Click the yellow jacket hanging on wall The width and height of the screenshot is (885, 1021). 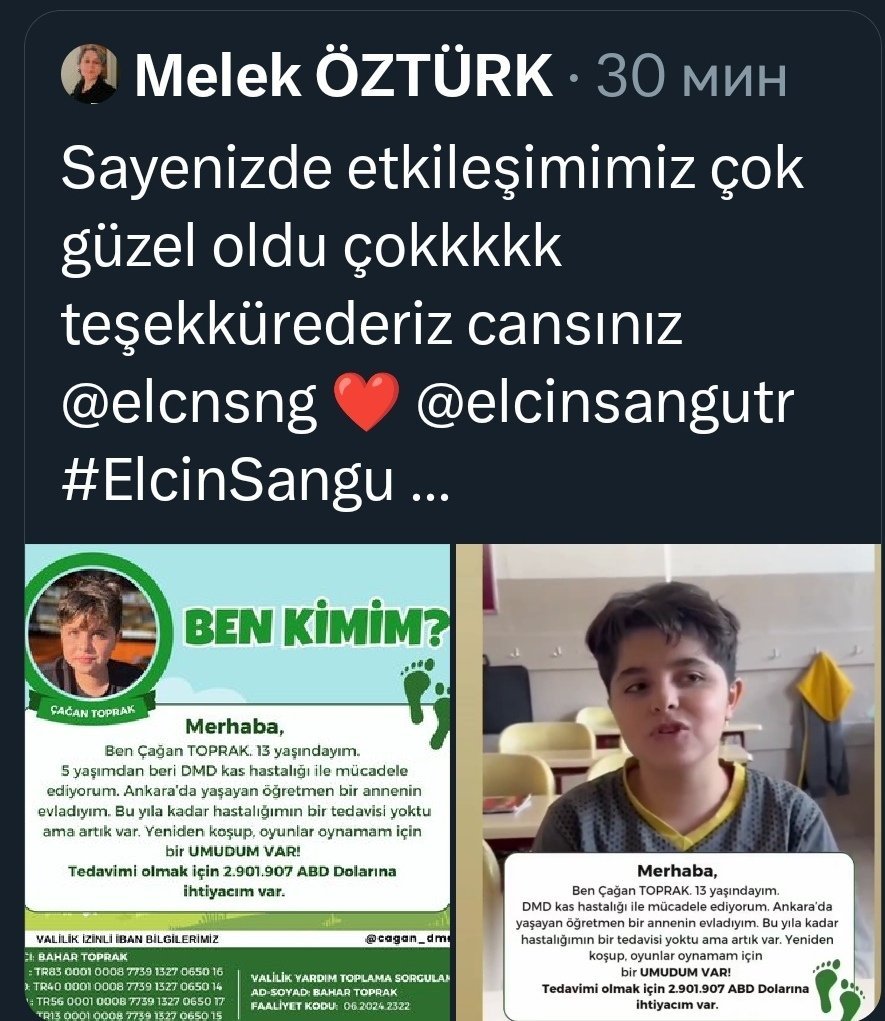824,685
